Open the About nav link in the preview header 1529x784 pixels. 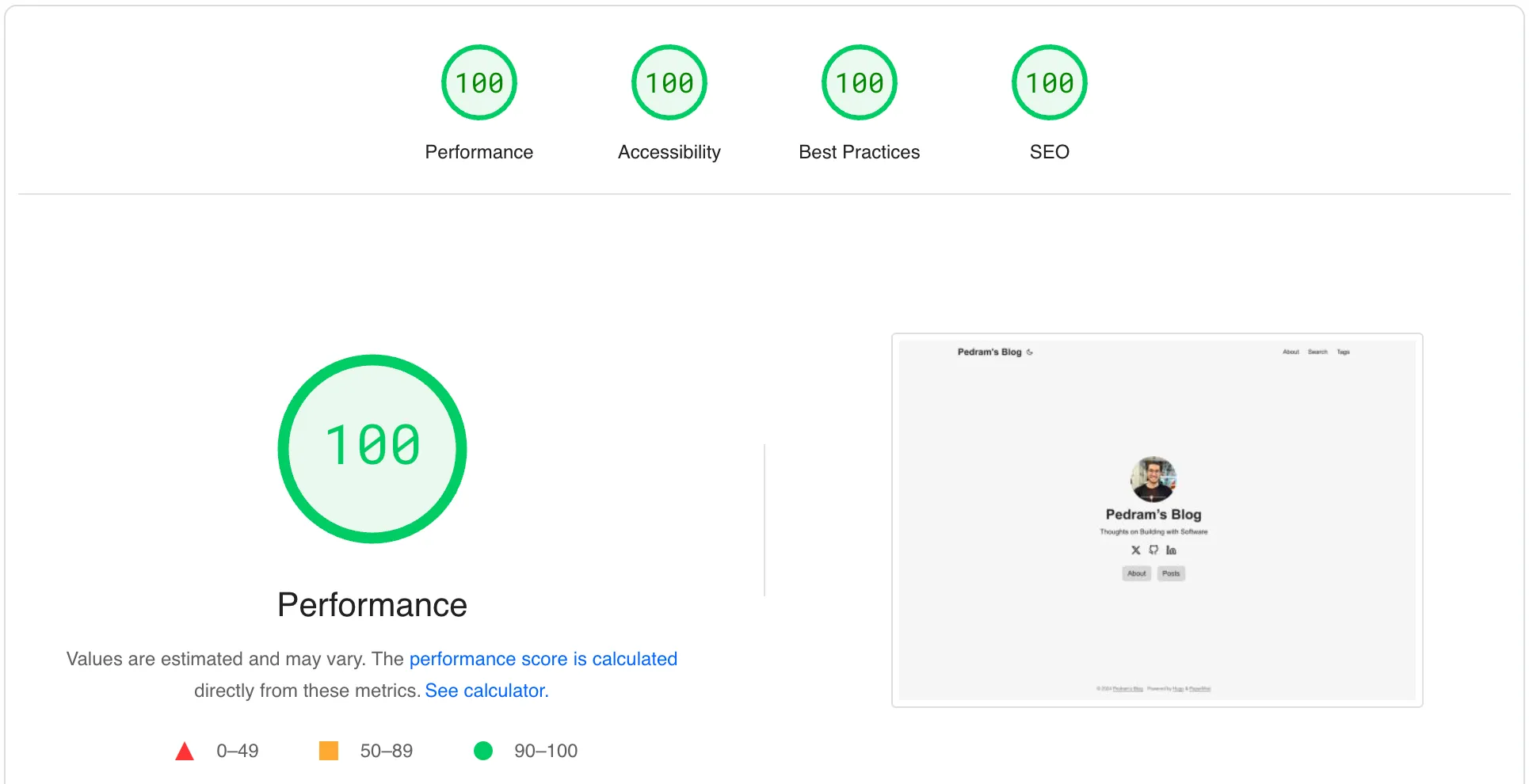coord(1291,352)
